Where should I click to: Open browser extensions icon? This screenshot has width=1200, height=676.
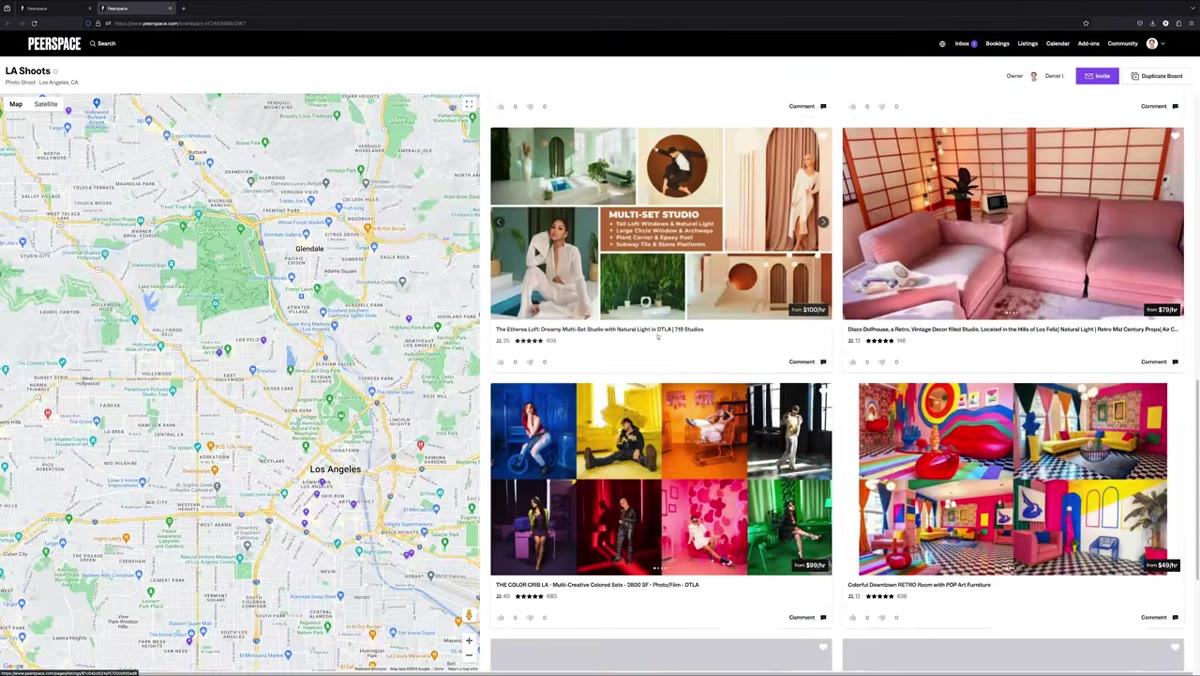point(1178,23)
